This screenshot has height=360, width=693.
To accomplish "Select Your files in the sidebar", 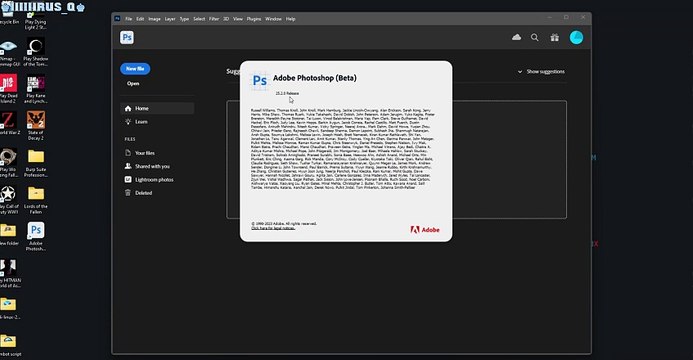I will tap(145, 153).
